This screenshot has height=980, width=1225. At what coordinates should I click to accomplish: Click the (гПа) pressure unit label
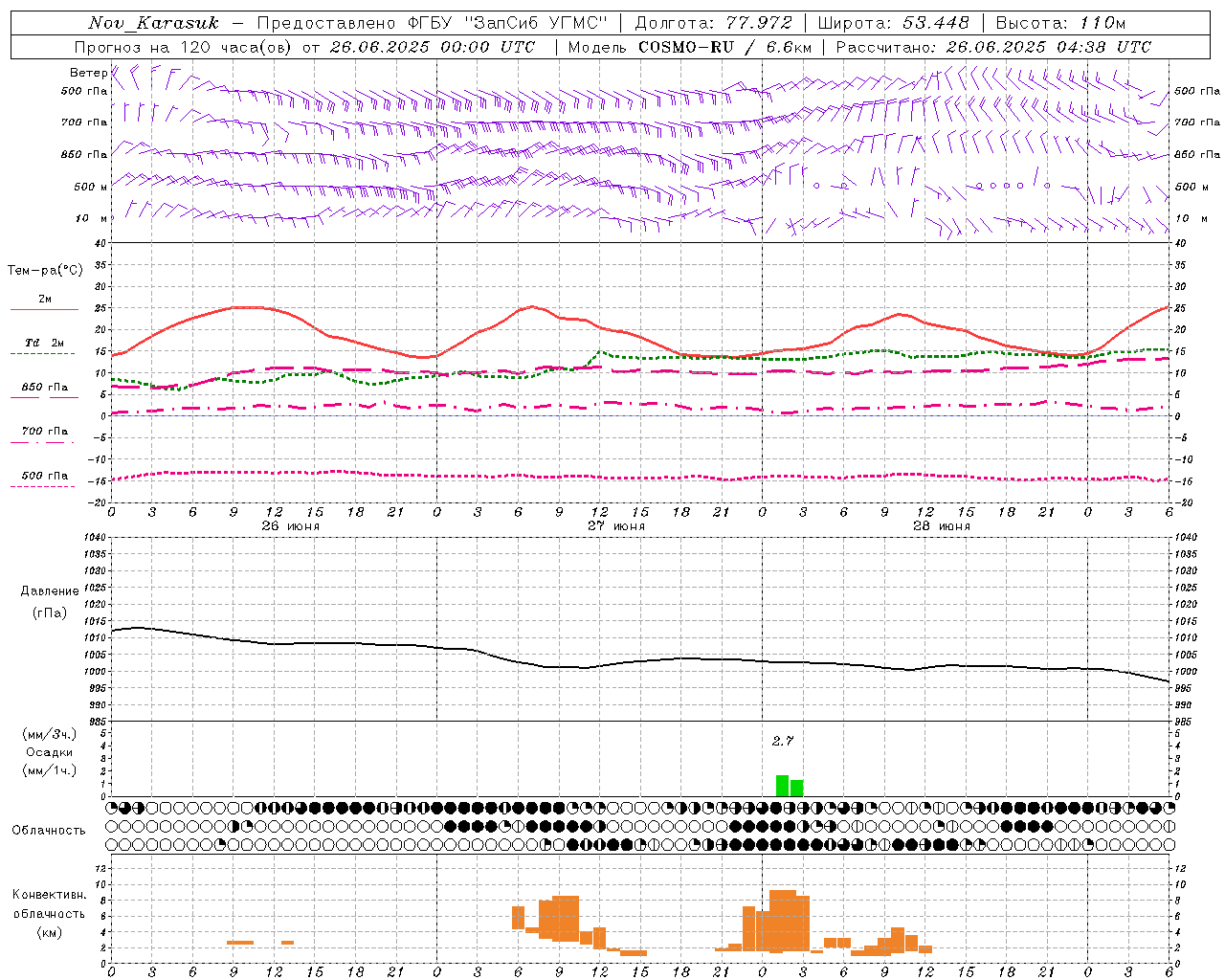(50, 613)
